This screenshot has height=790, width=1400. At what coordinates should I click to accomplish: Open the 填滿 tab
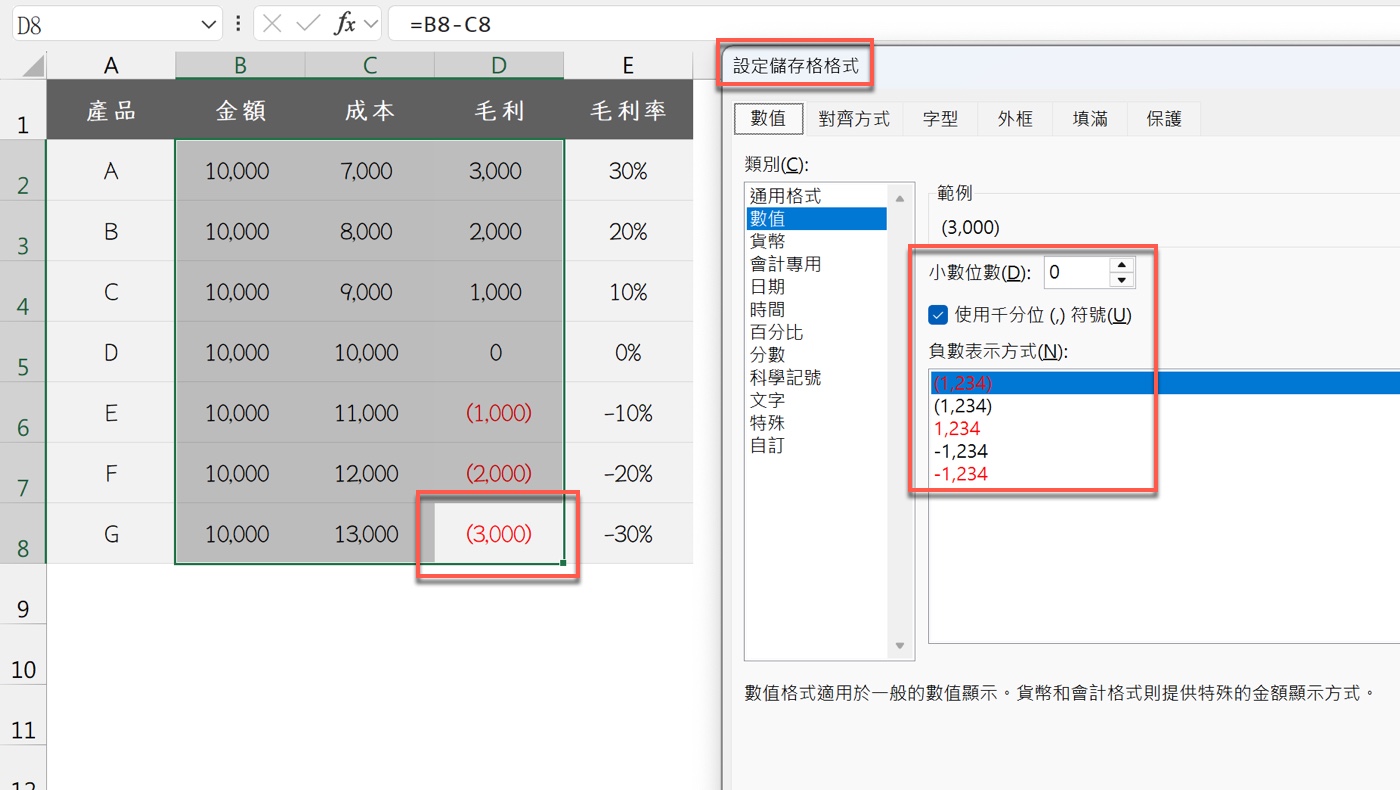pyautogui.click(x=1089, y=118)
